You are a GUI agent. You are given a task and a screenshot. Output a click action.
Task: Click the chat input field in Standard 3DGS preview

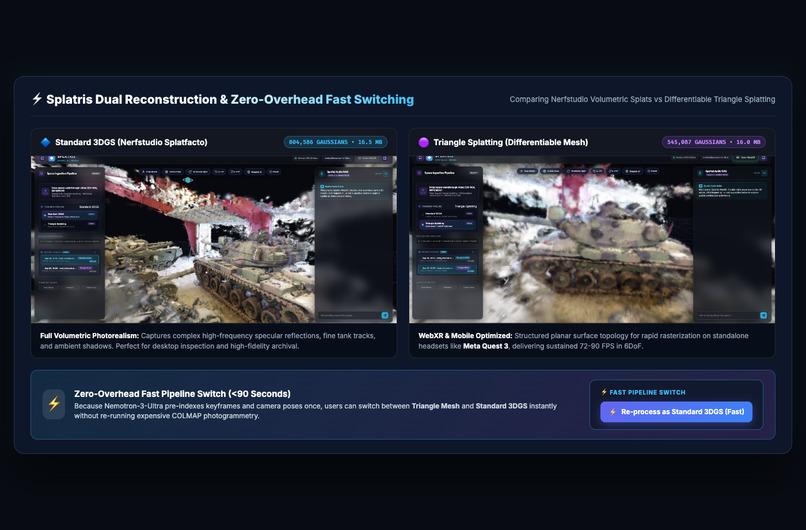click(350, 315)
